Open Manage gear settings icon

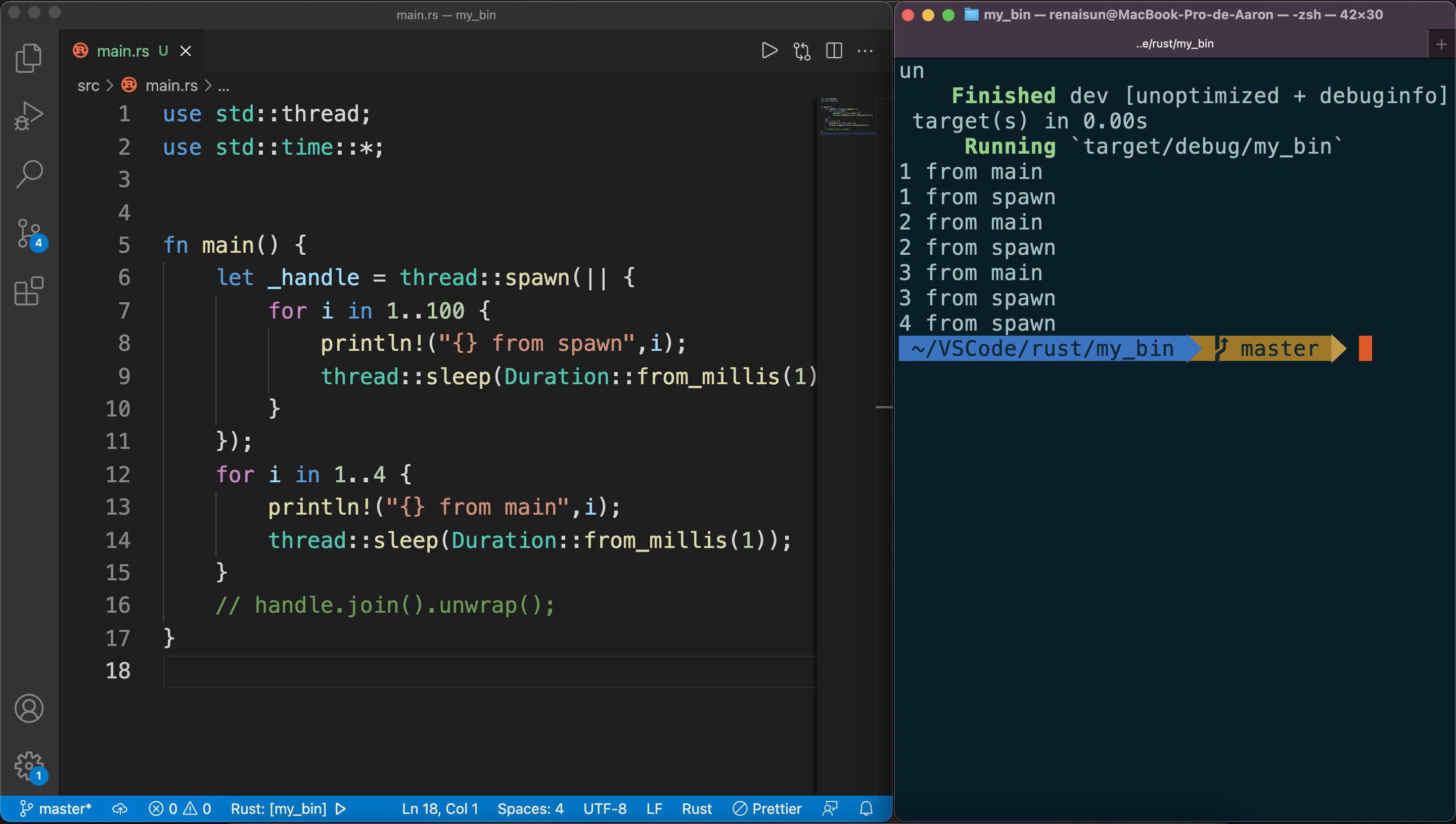tap(28, 766)
